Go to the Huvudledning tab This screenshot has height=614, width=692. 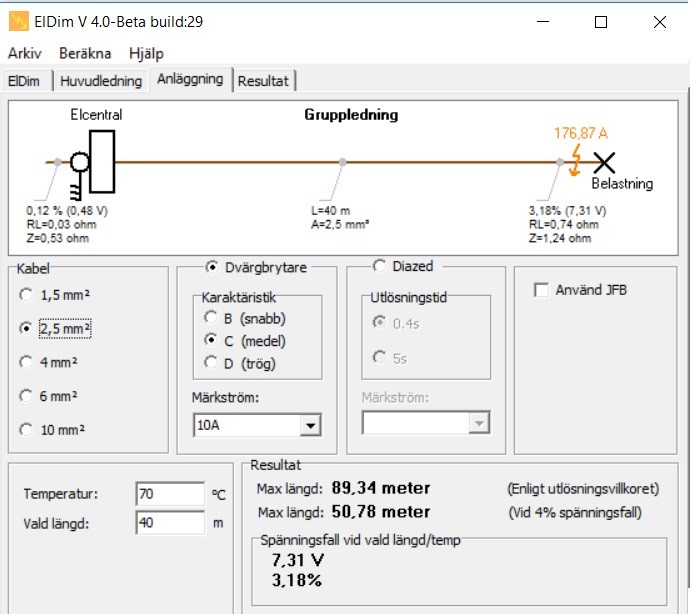click(98, 81)
